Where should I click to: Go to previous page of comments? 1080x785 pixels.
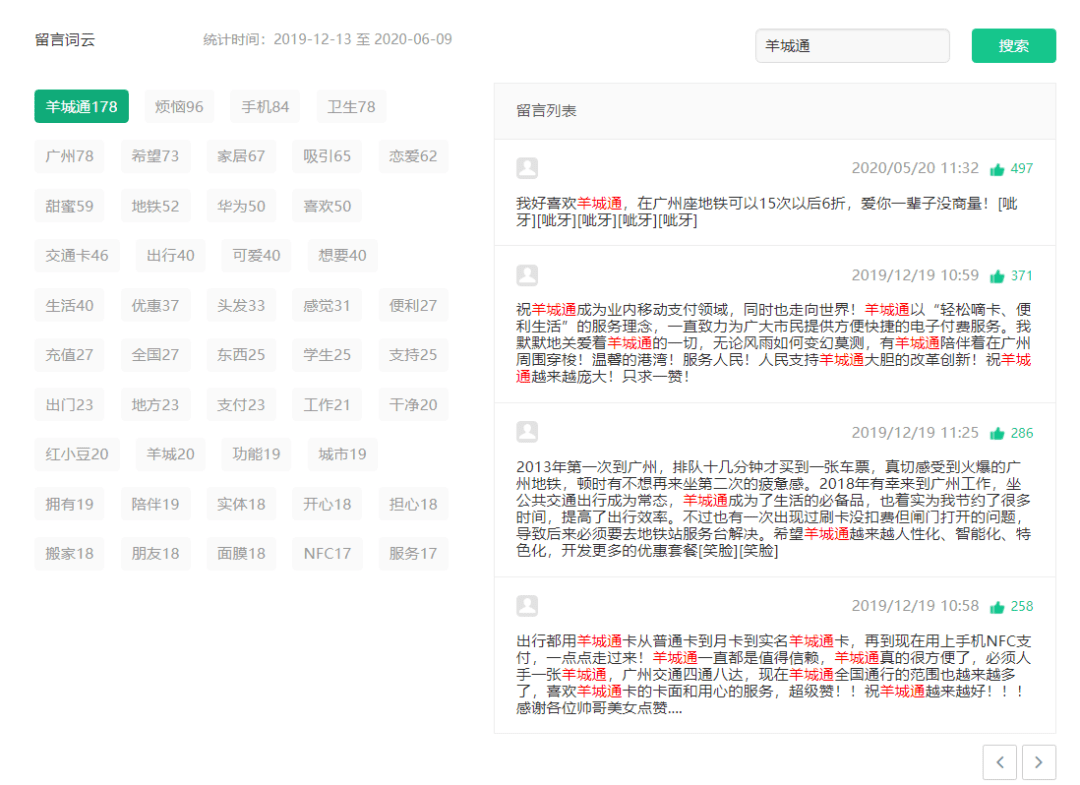(1000, 762)
